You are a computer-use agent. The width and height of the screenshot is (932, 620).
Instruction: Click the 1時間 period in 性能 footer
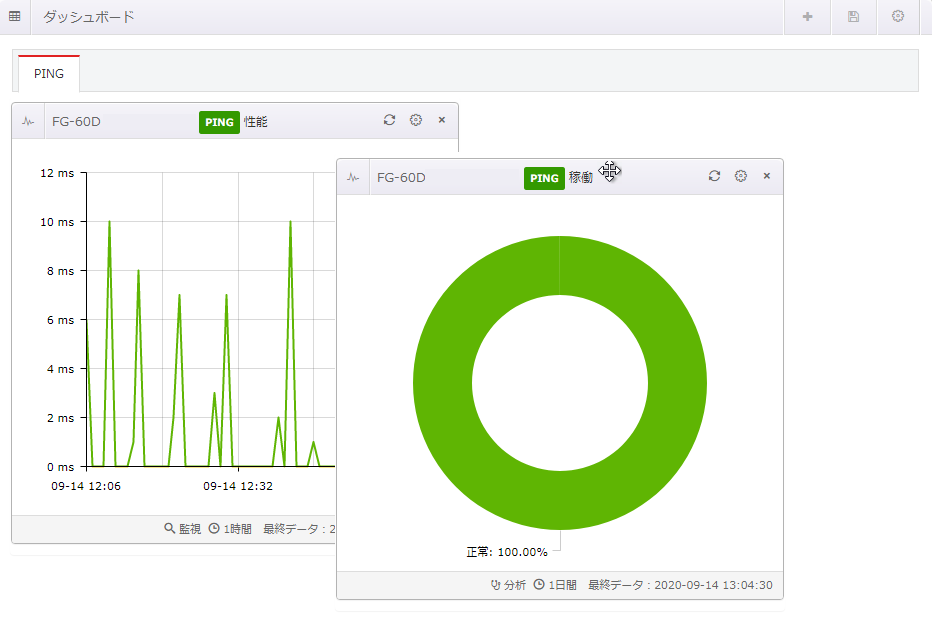point(231,528)
